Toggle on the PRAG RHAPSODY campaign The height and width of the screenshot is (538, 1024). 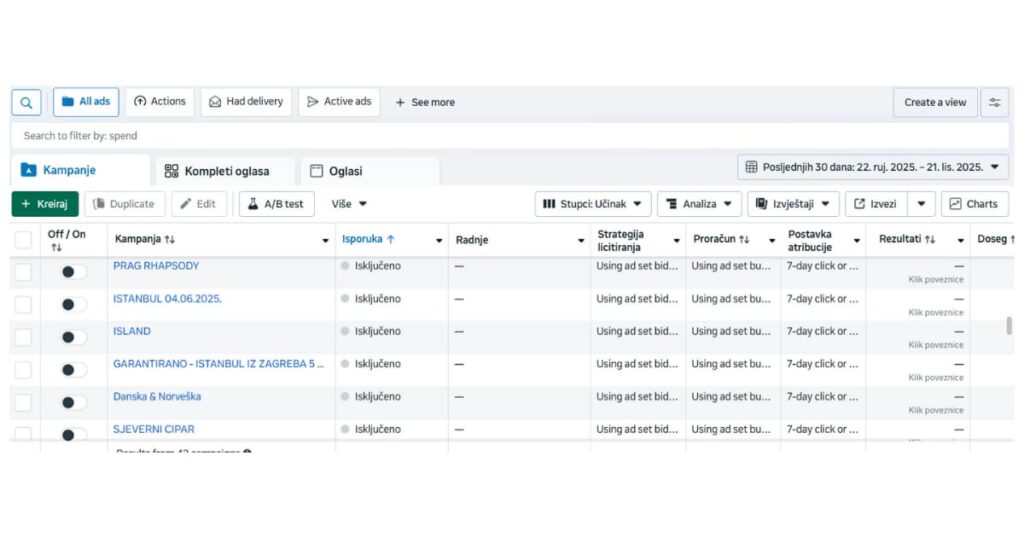[73, 272]
